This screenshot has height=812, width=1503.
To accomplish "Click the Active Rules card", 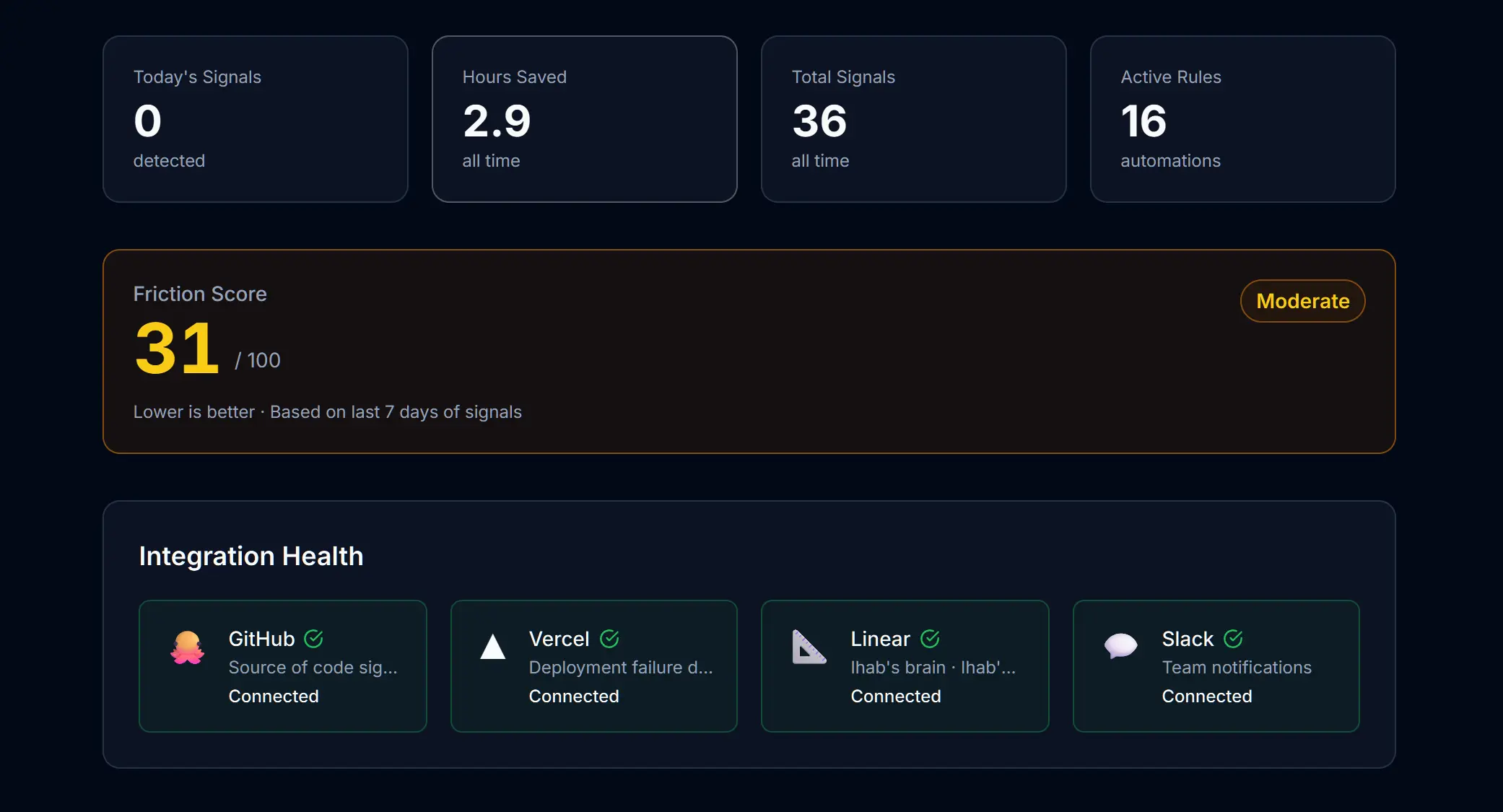I will [x=1242, y=119].
